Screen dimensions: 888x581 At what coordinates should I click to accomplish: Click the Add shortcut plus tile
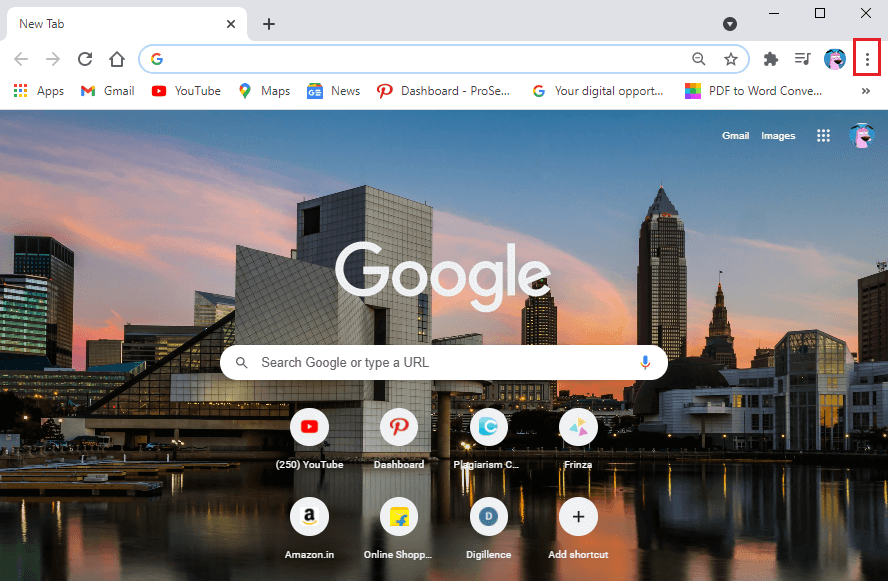click(578, 529)
